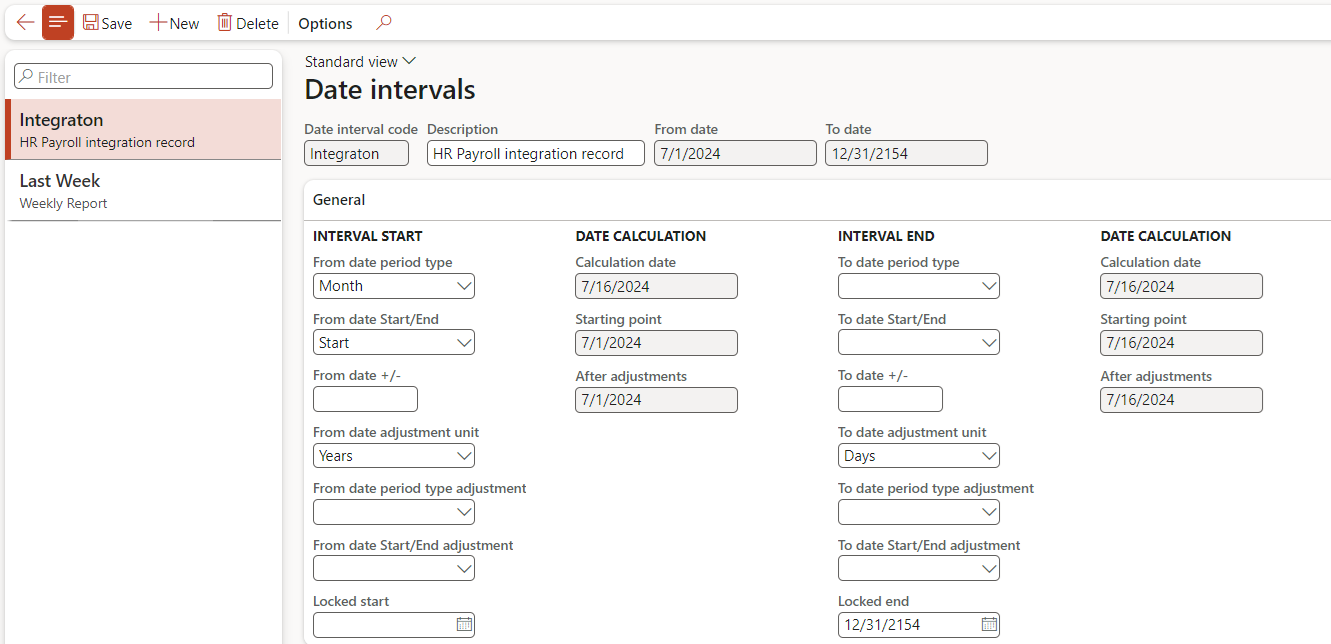
Task: Click the back arrow icon
Action: pyautogui.click(x=25, y=22)
